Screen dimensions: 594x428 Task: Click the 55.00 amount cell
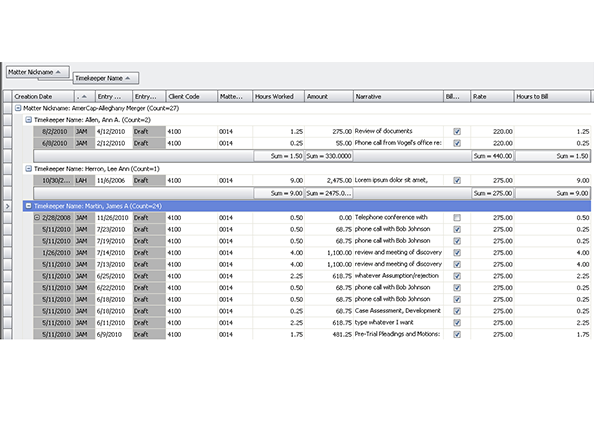(329, 143)
